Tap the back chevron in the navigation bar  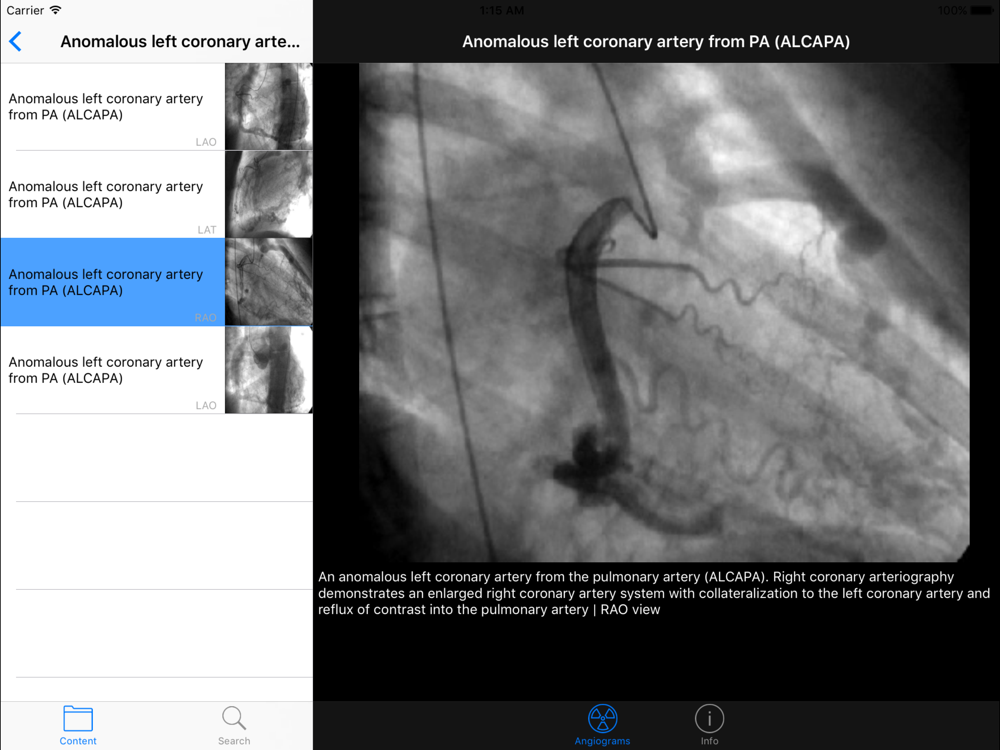click(x=16, y=41)
